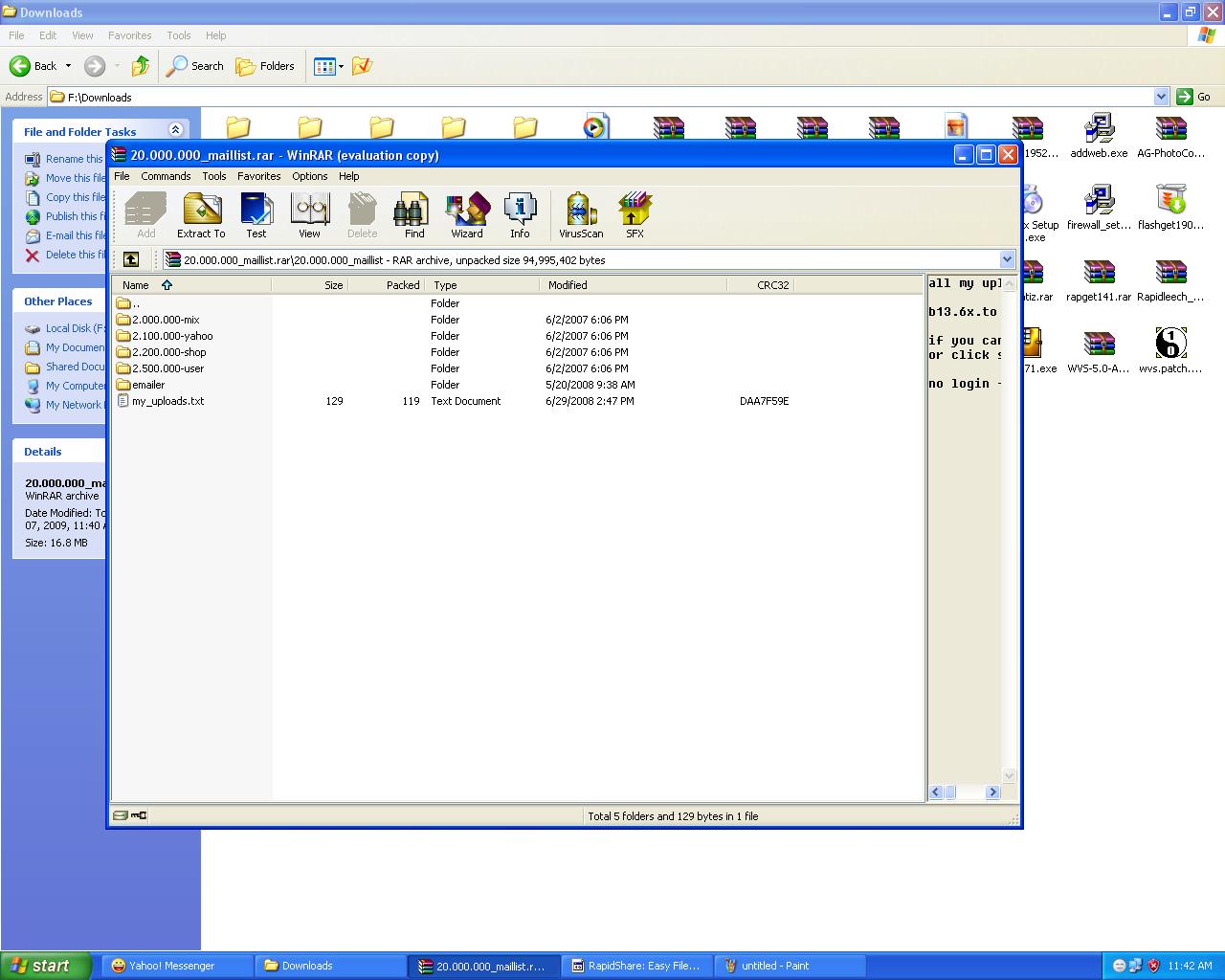Screen dimensions: 1225x980
Task: Select flashget190... file in Downloads window
Action: [x=1170, y=209]
